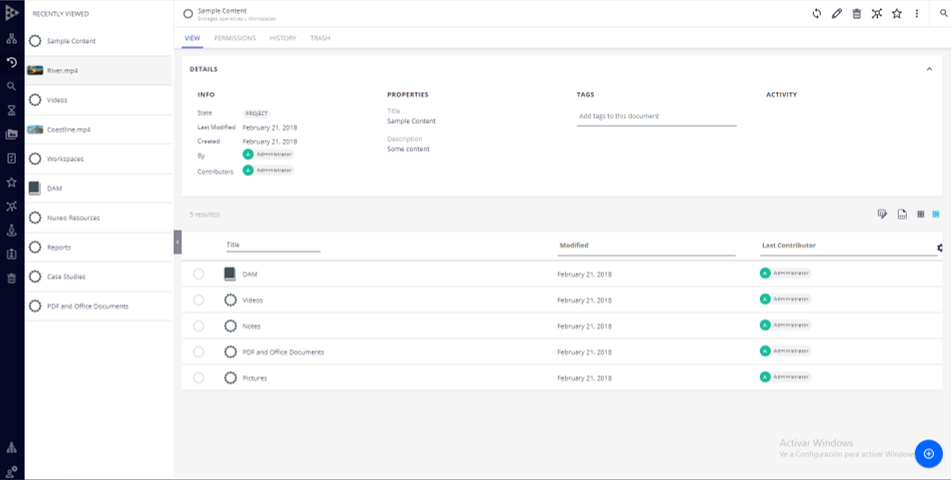The height and width of the screenshot is (480, 951).
Task: Open the columns settings gear icon
Action: point(940,247)
